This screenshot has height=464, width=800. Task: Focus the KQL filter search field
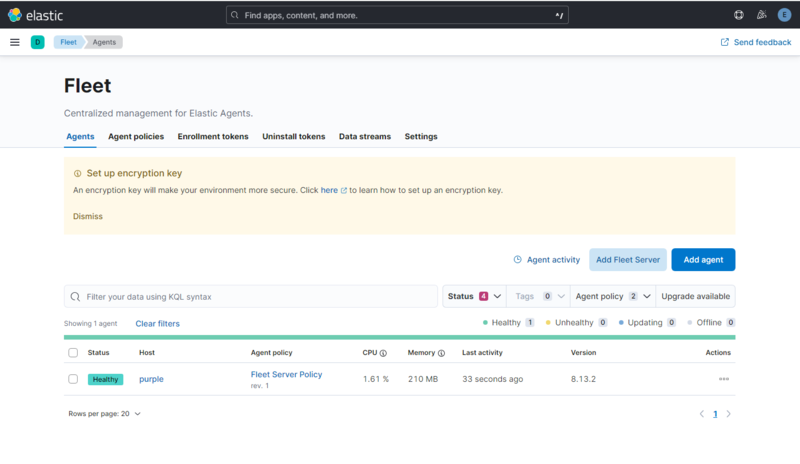[255, 296]
